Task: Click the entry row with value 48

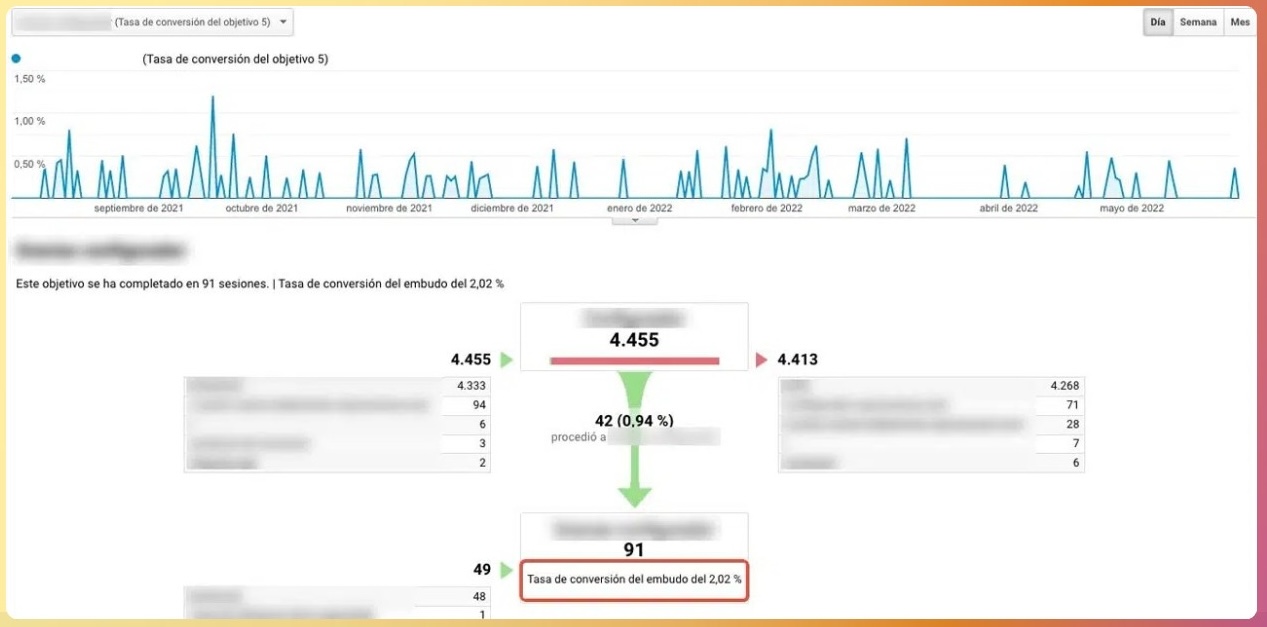Action: [x=336, y=596]
